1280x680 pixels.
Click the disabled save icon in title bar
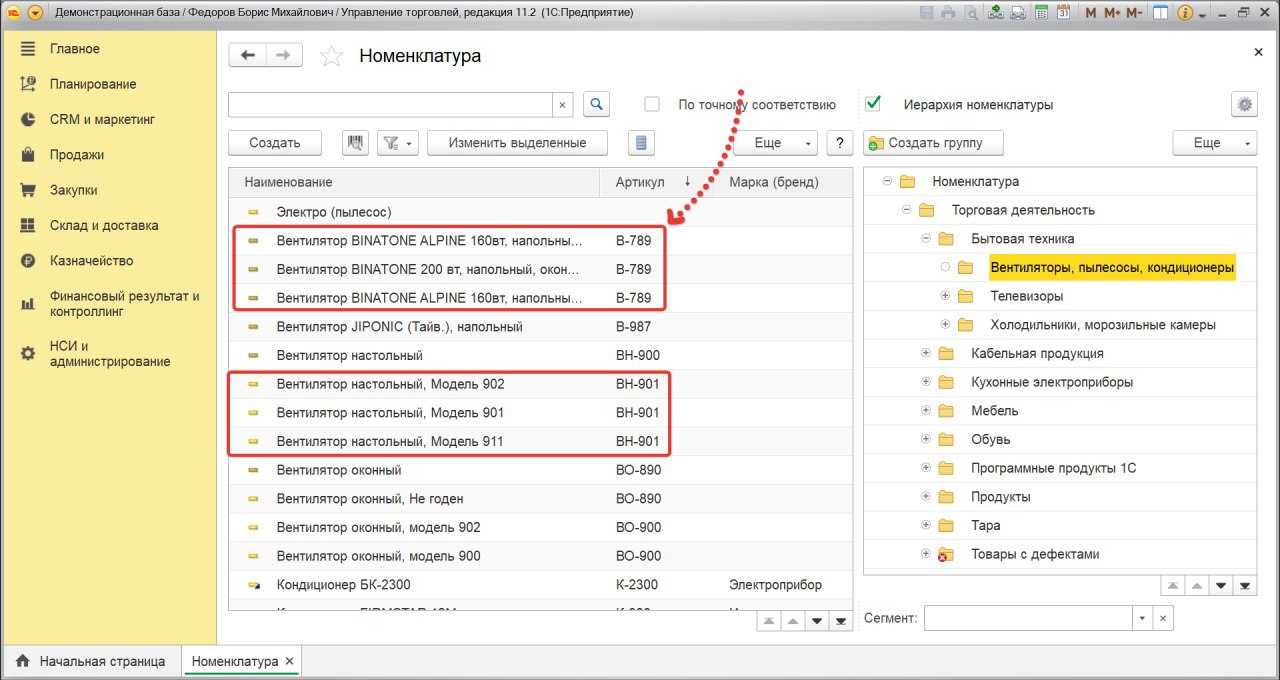click(x=926, y=13)
